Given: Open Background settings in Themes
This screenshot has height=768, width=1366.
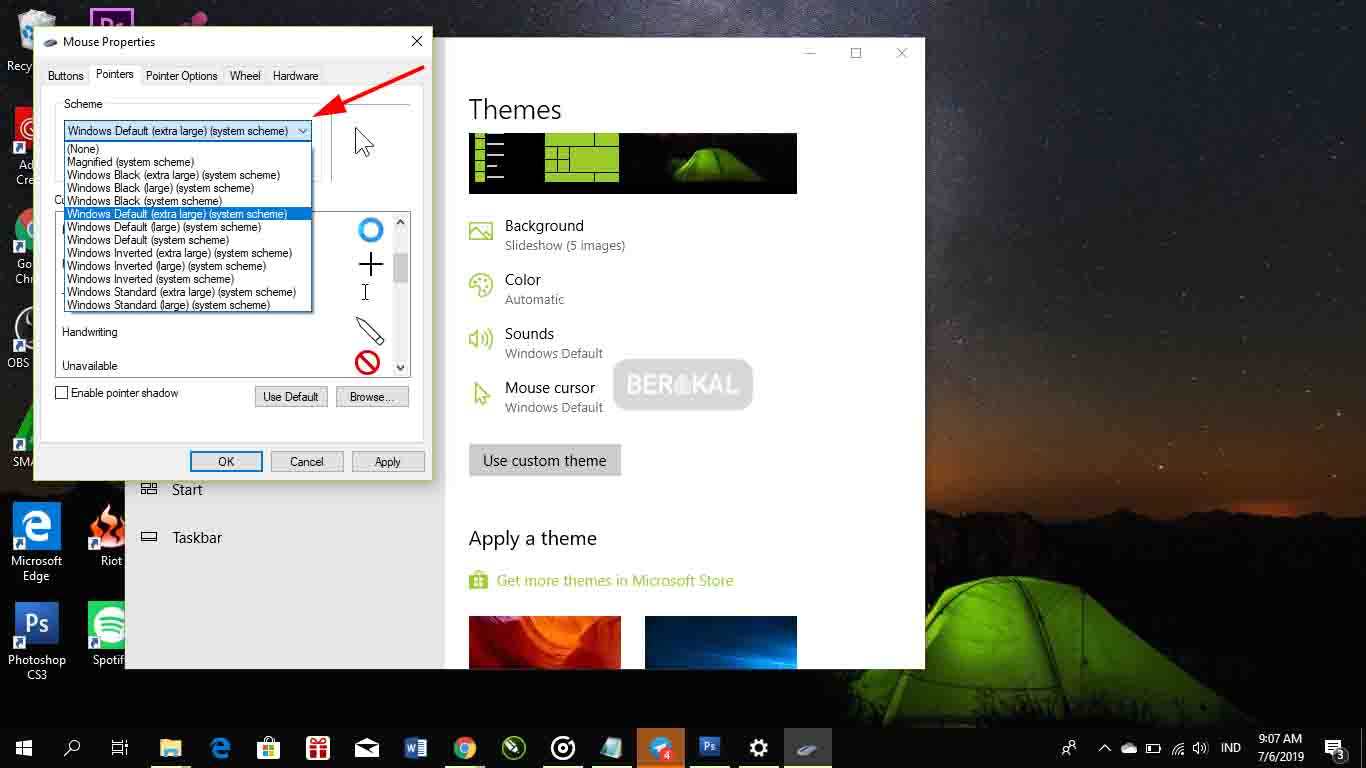Looking at the screenshot, I should (x=547, y=235).
